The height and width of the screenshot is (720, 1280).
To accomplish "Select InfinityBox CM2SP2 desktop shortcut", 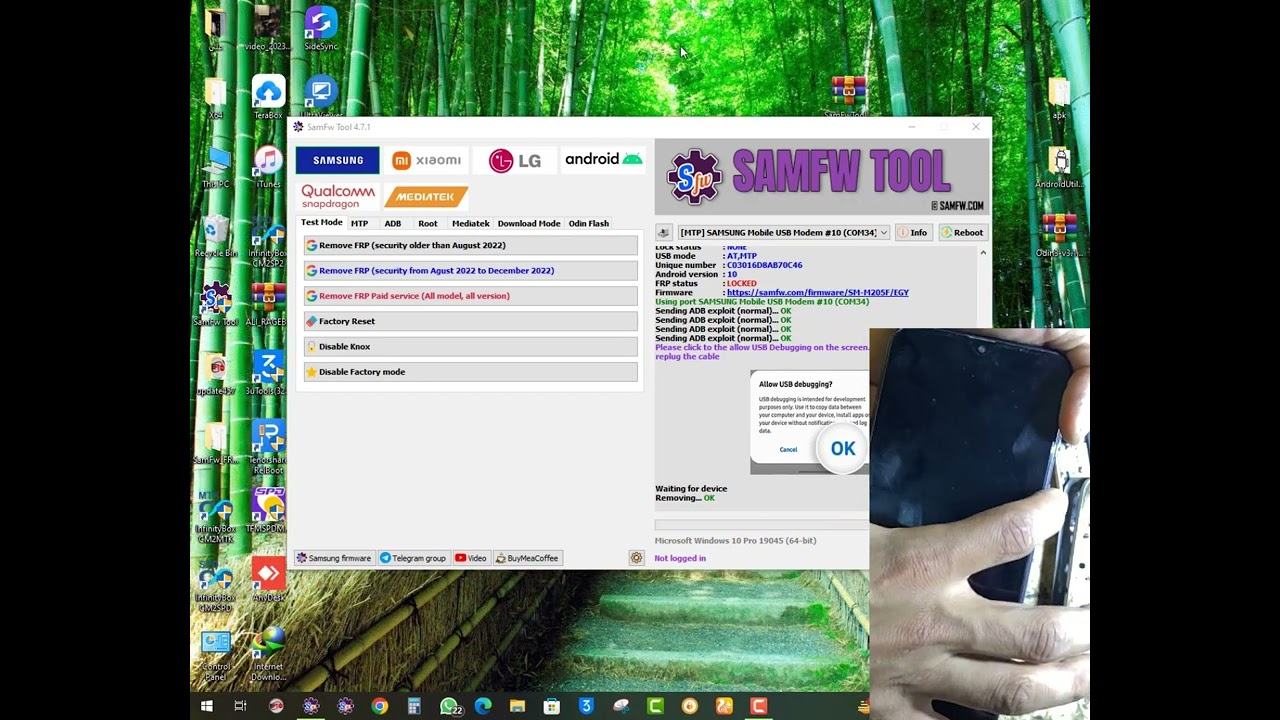I will click(268, 241).
